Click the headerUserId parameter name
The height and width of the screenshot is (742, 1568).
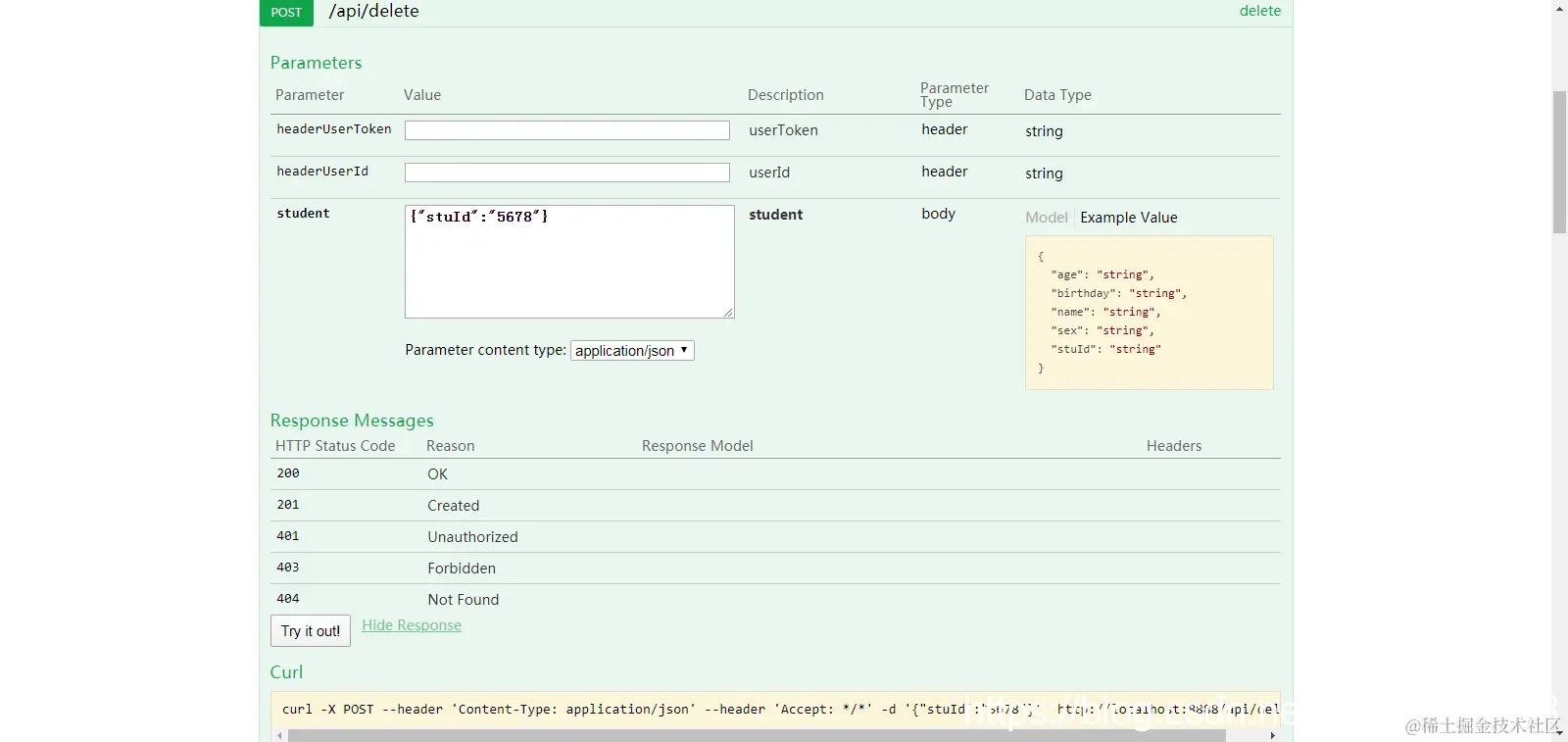322,172
